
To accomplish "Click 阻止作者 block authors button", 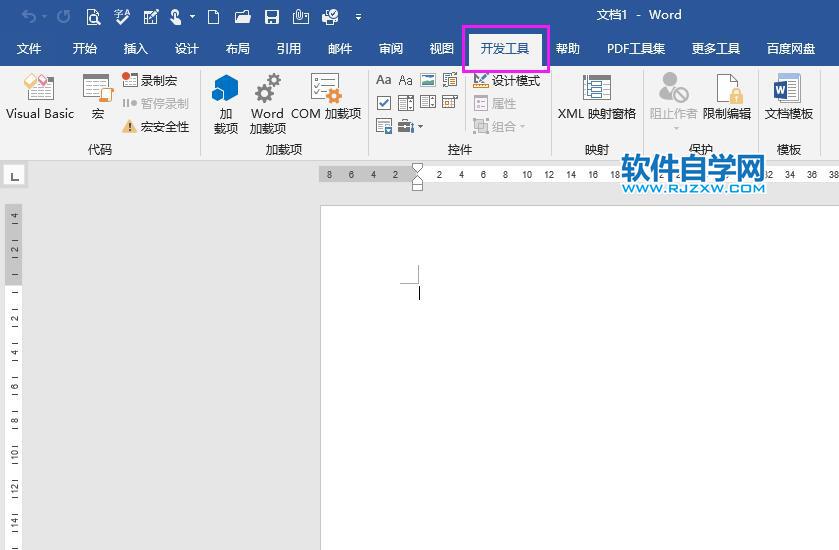I will [x=673, y=96].
